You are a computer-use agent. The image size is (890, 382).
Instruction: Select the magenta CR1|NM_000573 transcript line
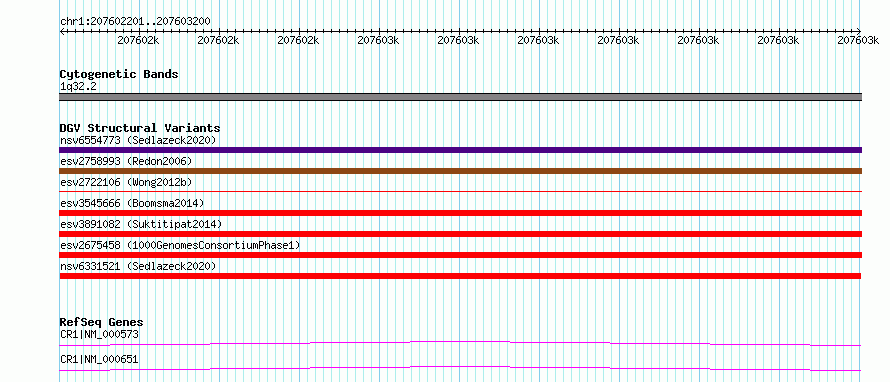click(460, 343)
